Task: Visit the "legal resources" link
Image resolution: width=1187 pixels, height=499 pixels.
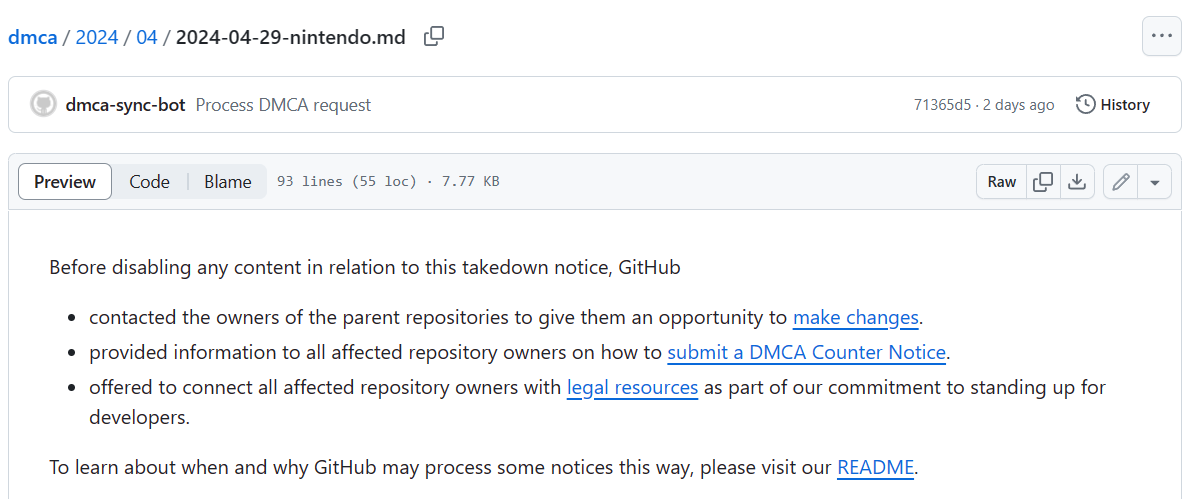Action: point(632,387)
